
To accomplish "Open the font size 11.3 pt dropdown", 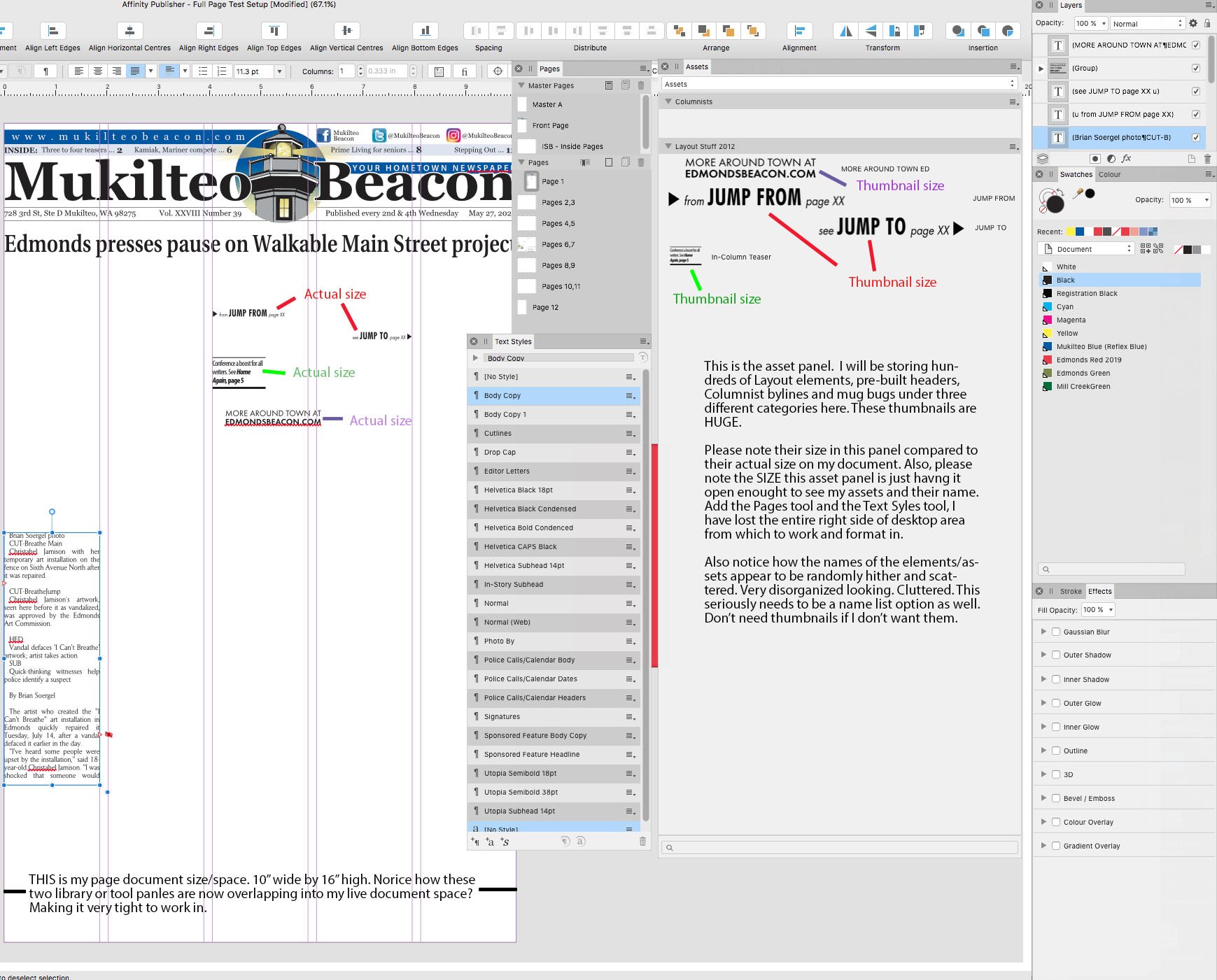I will click(279, 71).
